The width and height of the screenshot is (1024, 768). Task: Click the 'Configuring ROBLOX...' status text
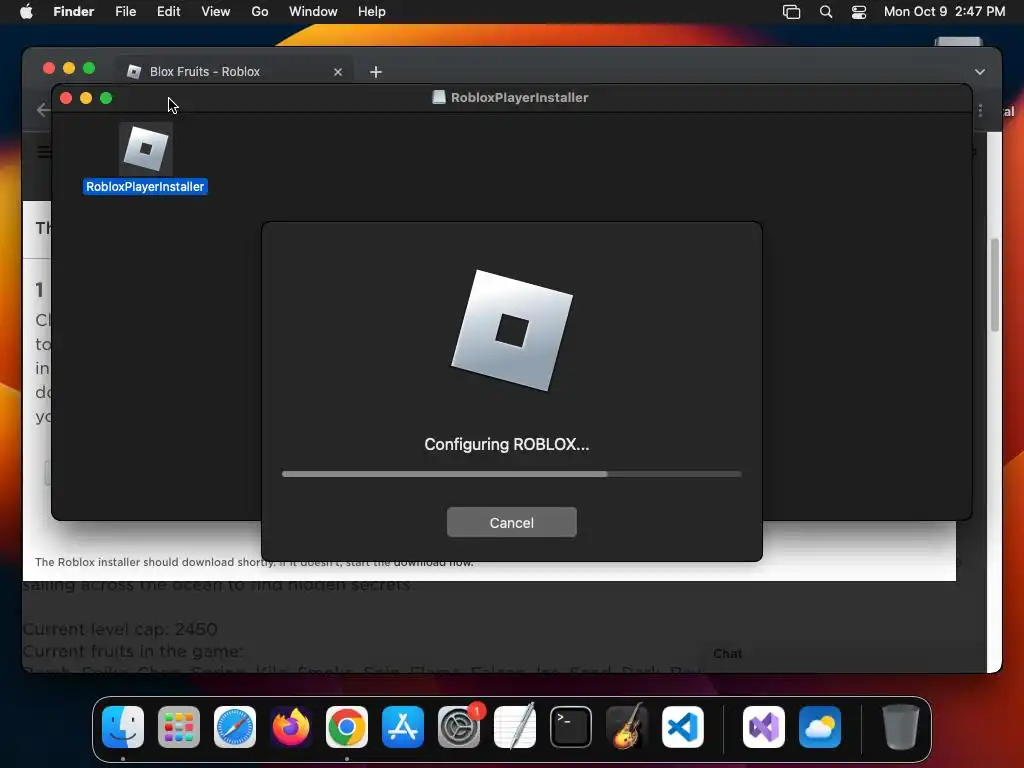[x=506, y=444]
